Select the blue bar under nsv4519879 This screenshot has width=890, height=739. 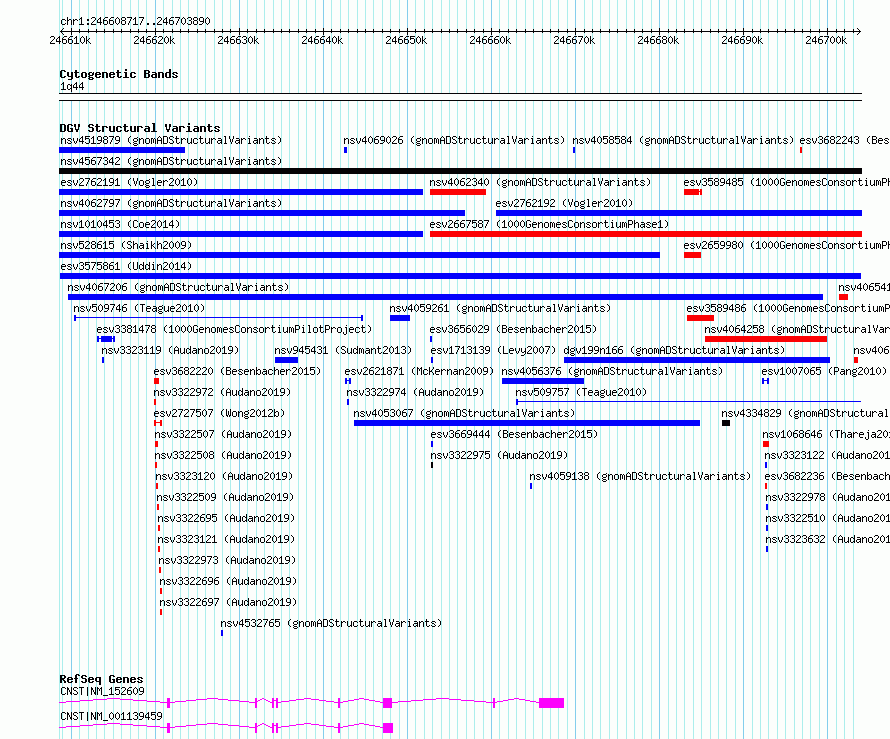(122, 150)
